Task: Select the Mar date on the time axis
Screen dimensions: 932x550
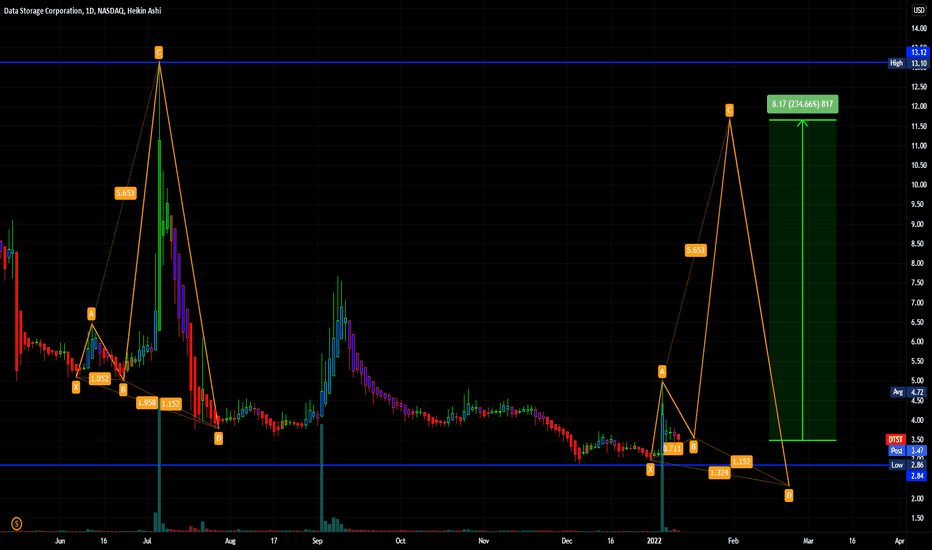Action: click(808, 541)
